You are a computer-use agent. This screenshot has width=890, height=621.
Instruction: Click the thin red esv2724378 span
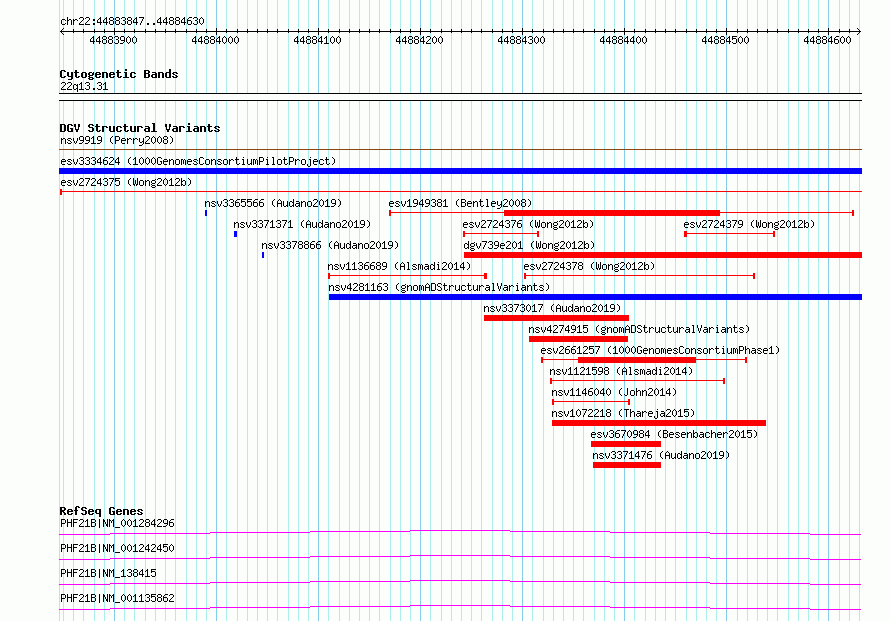coord(639,276)
